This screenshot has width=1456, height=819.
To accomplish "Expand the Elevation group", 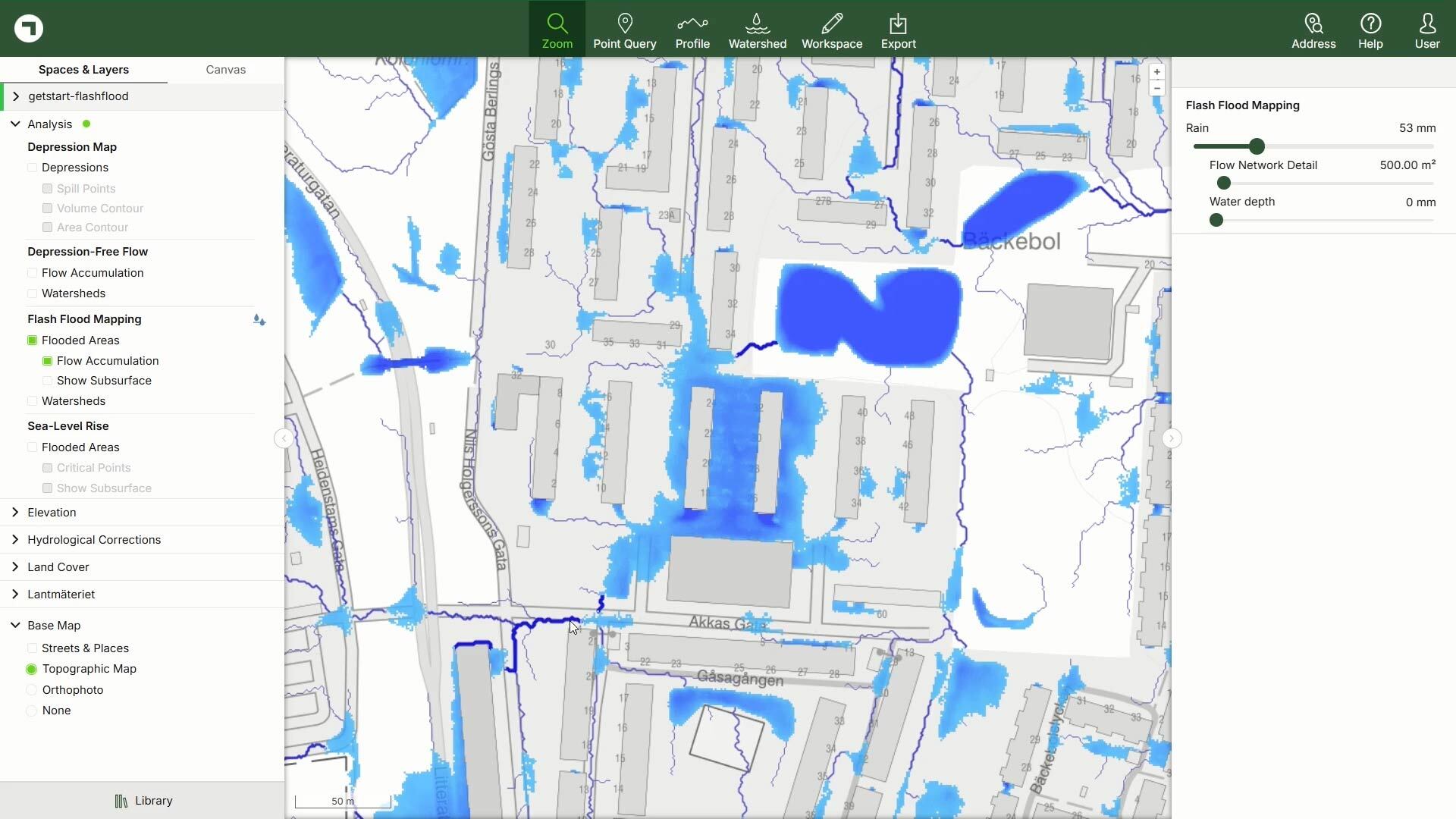I will (15, 513).
